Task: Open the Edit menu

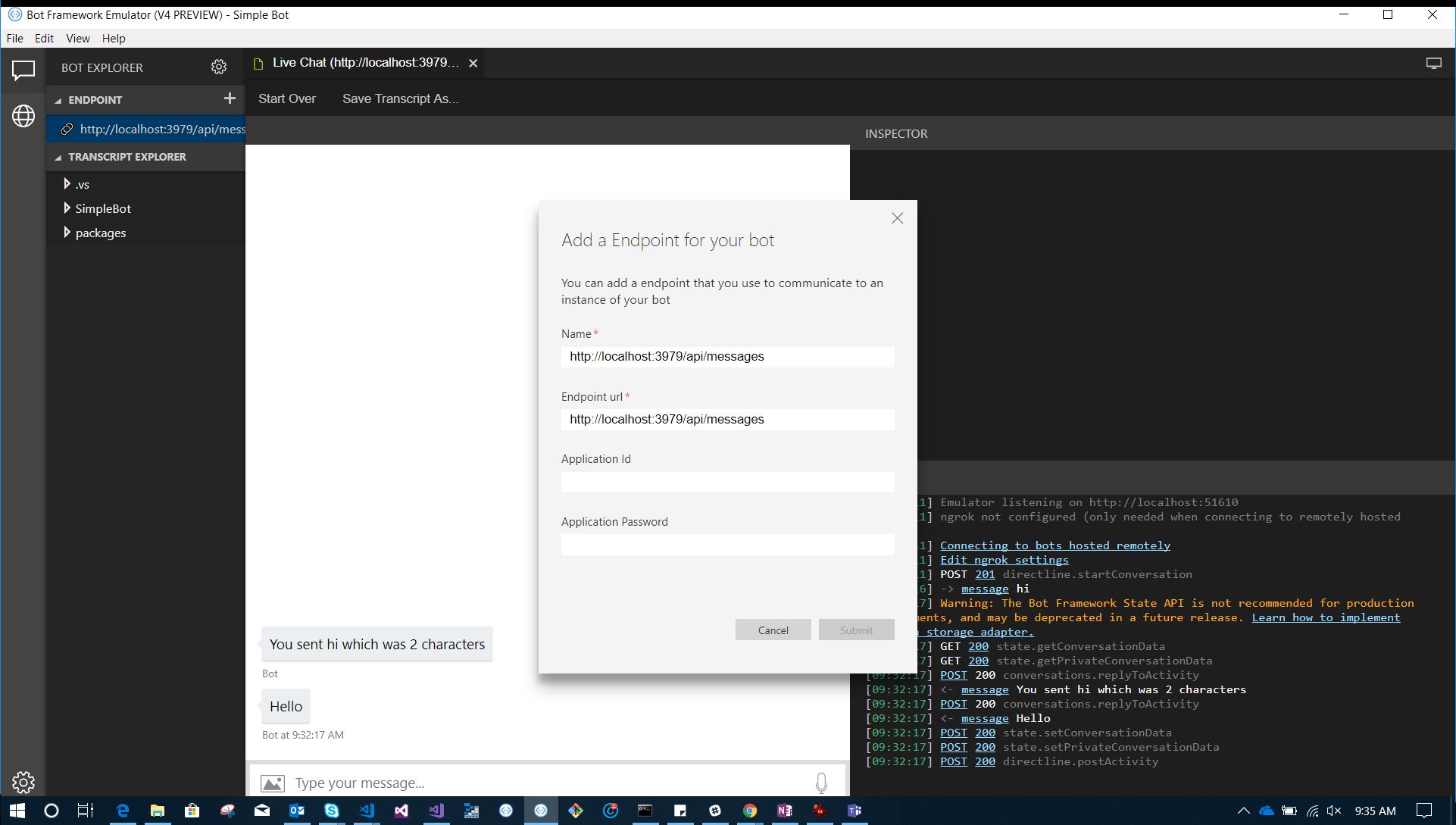Action: click(x=43, y=38)
